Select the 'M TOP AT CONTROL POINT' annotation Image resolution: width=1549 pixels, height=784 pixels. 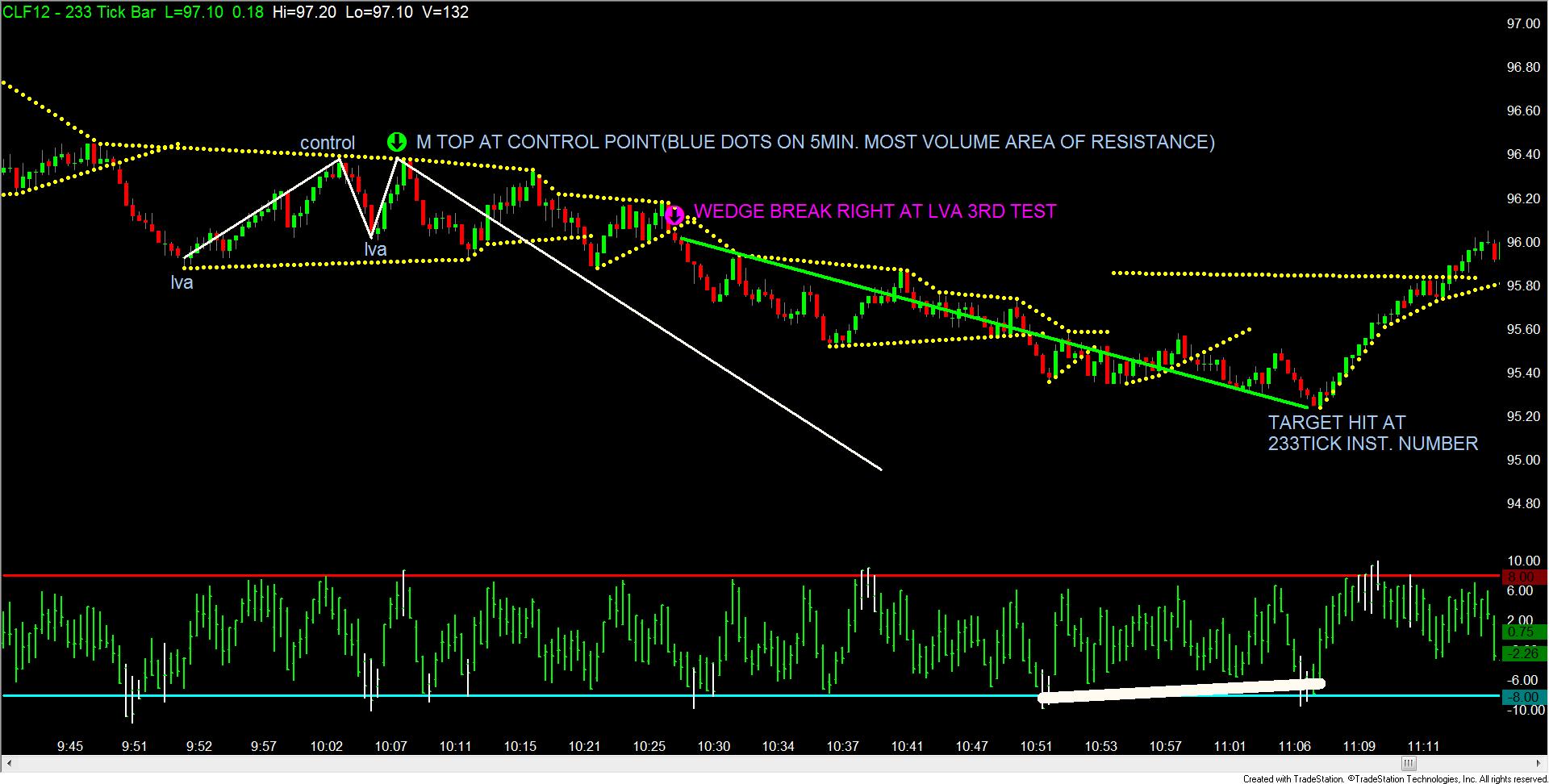[x=815, y=142]
